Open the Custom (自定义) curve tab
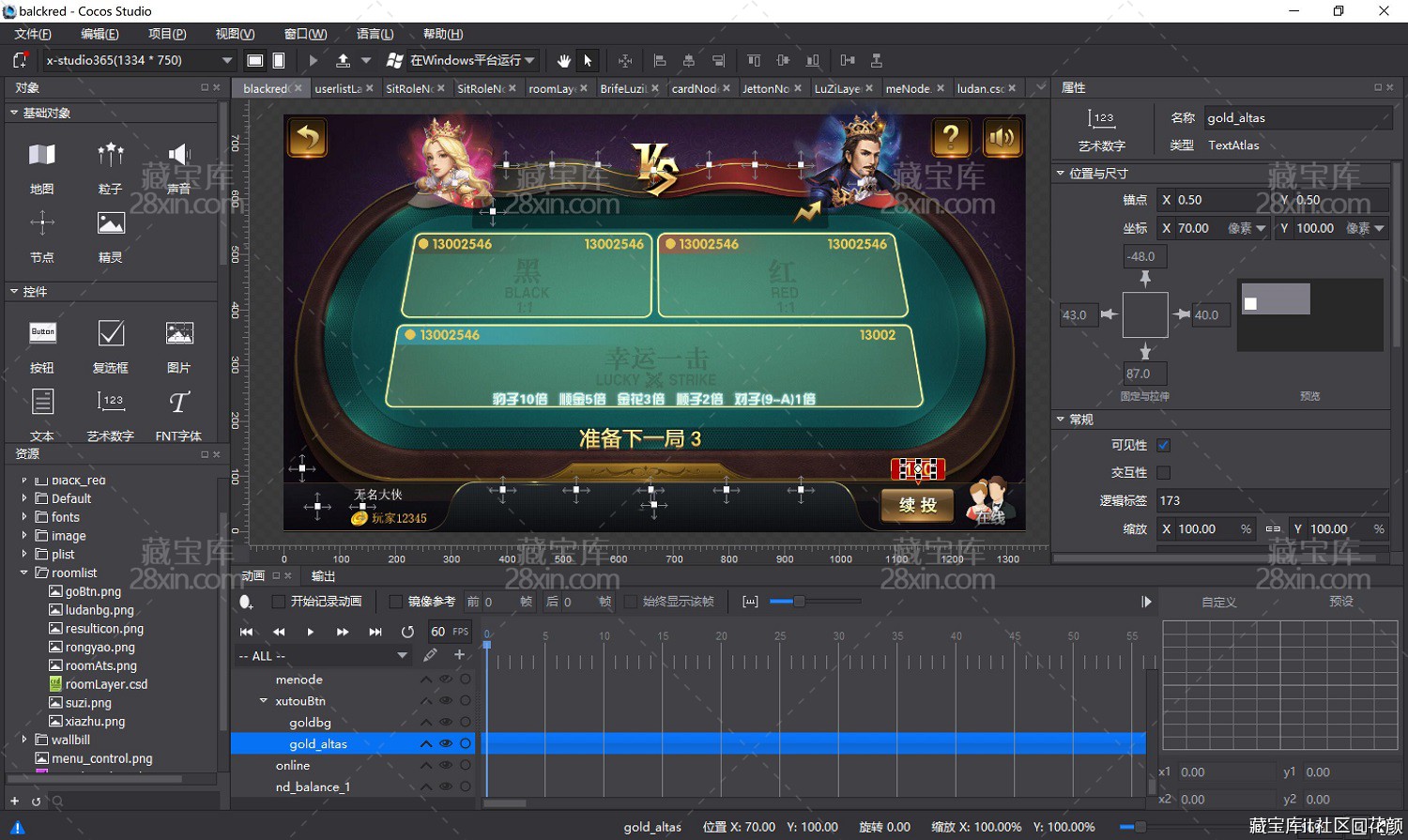This screenshot has width=1408, height=840. tap(1218, 602)
